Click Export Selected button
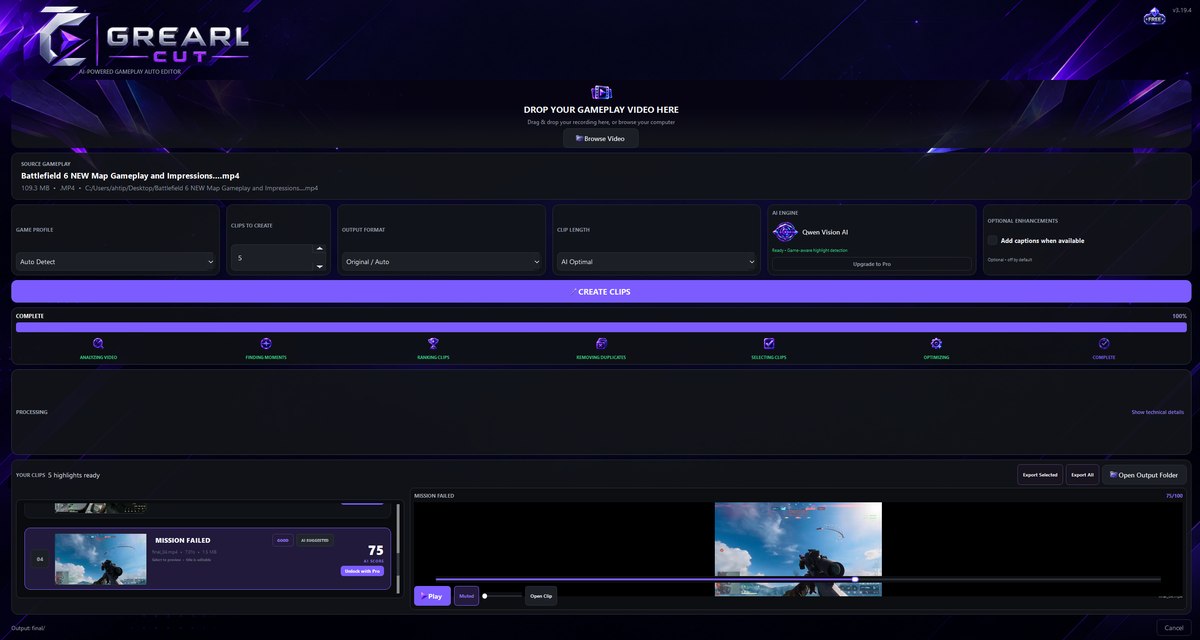Viewport: 1200px width, 640px height. (x=1040, y=474)
